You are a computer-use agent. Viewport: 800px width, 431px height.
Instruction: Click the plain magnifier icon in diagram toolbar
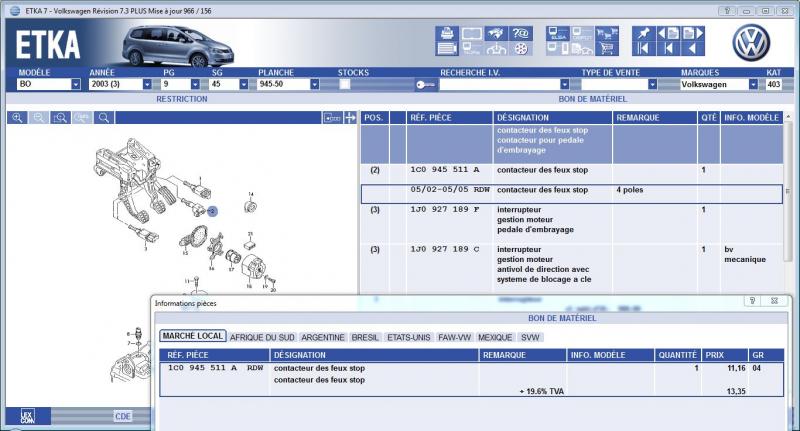coord(104,118)
